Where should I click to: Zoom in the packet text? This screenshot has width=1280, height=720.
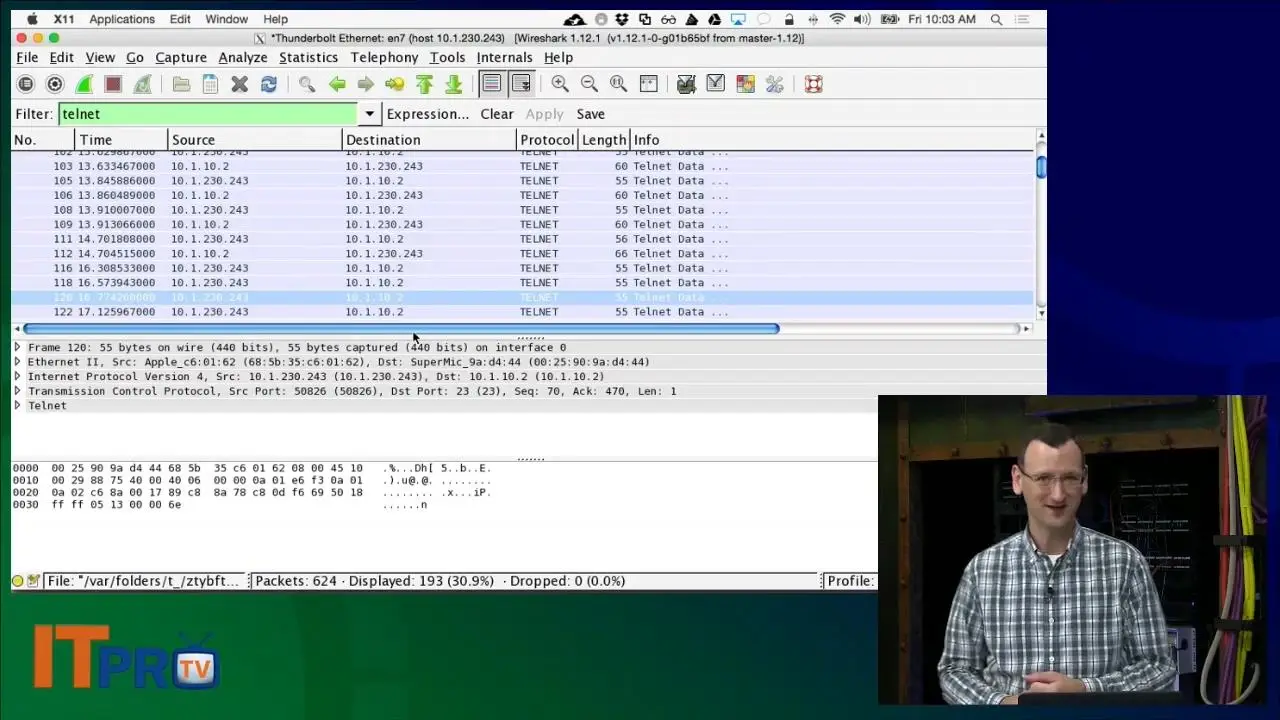point(560,84)
